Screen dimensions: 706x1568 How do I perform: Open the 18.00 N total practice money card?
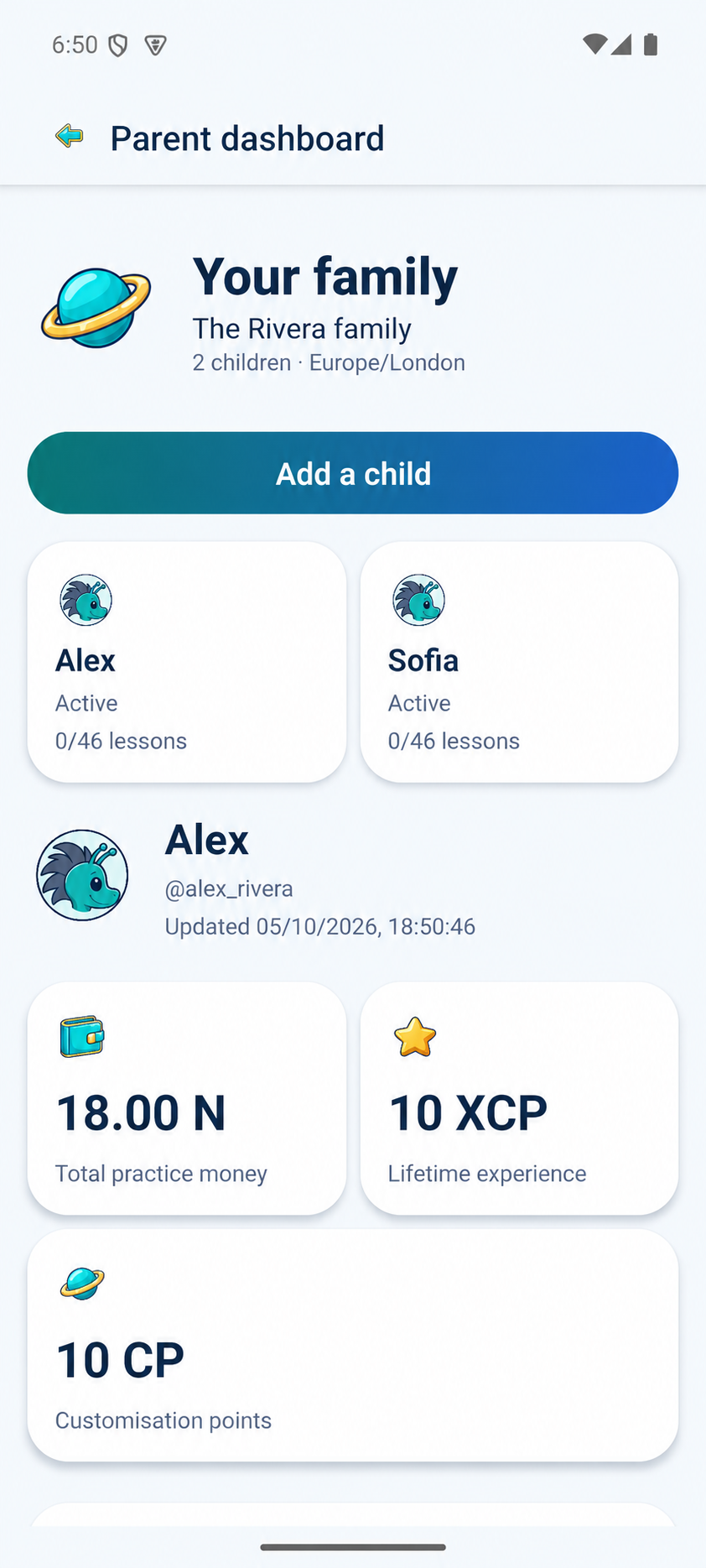point(187,1098)
